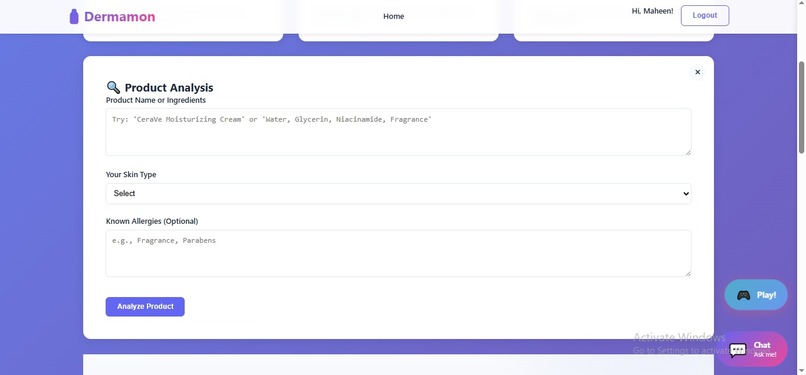
Task: Click the magnifying glass icon beside Product Analysis
Action: tap(113, 87)
